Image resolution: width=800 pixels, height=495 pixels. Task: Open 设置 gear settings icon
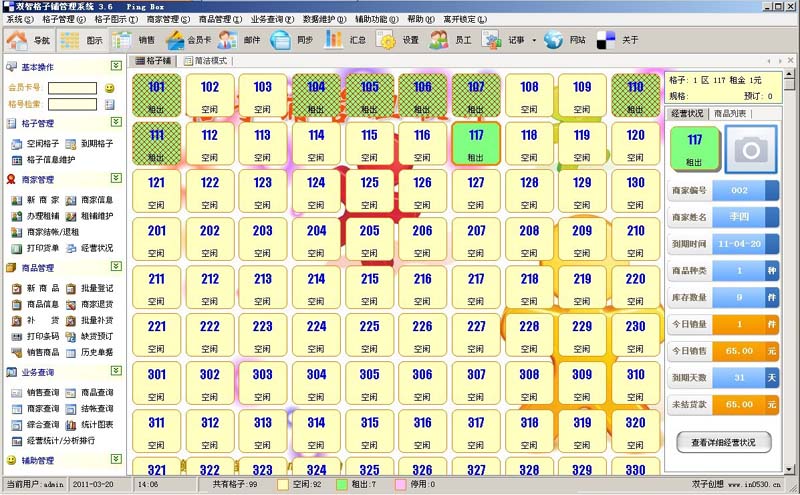(x=386, y=40)
